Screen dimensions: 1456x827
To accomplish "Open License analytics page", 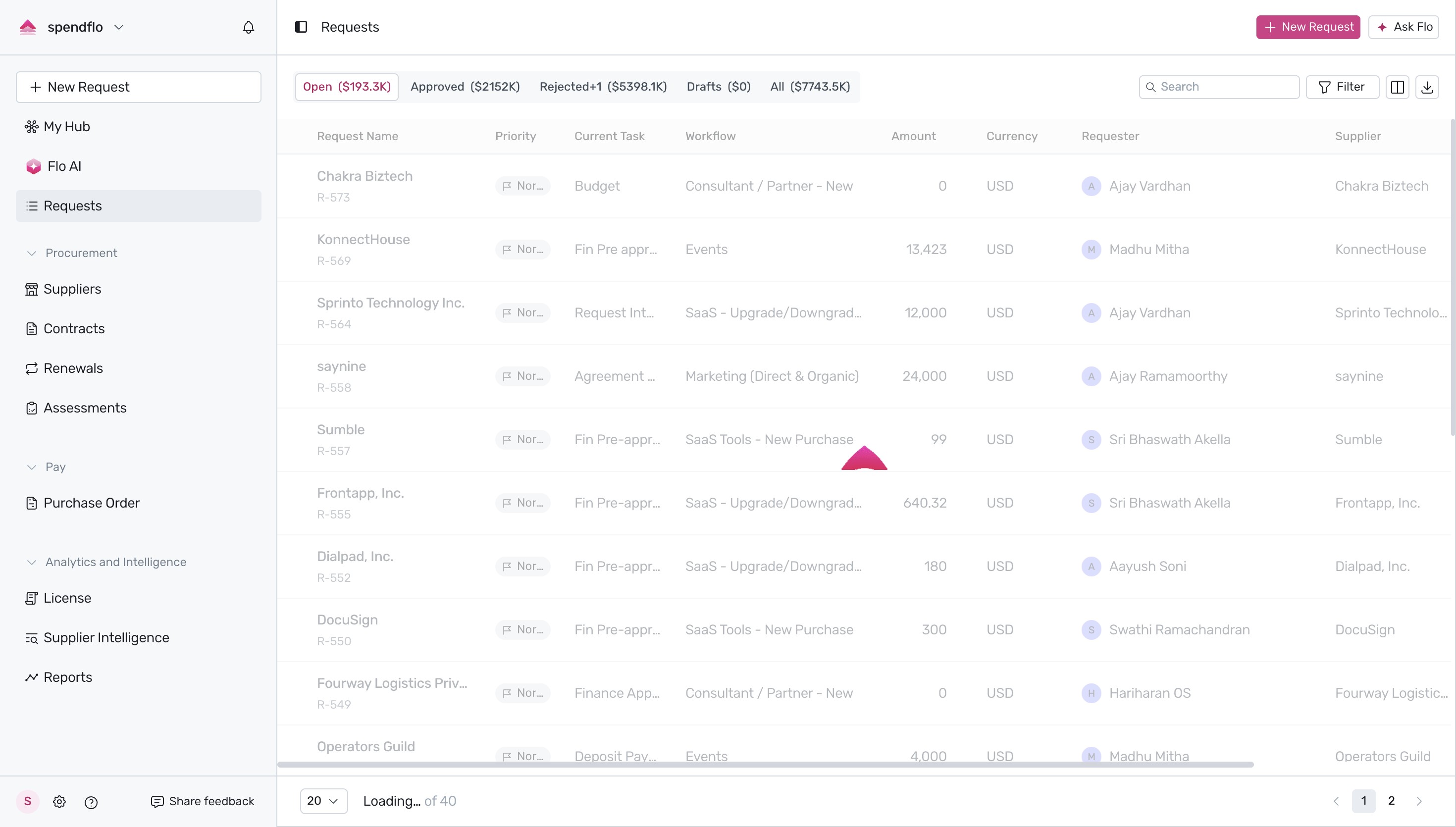I will point(139,598).
